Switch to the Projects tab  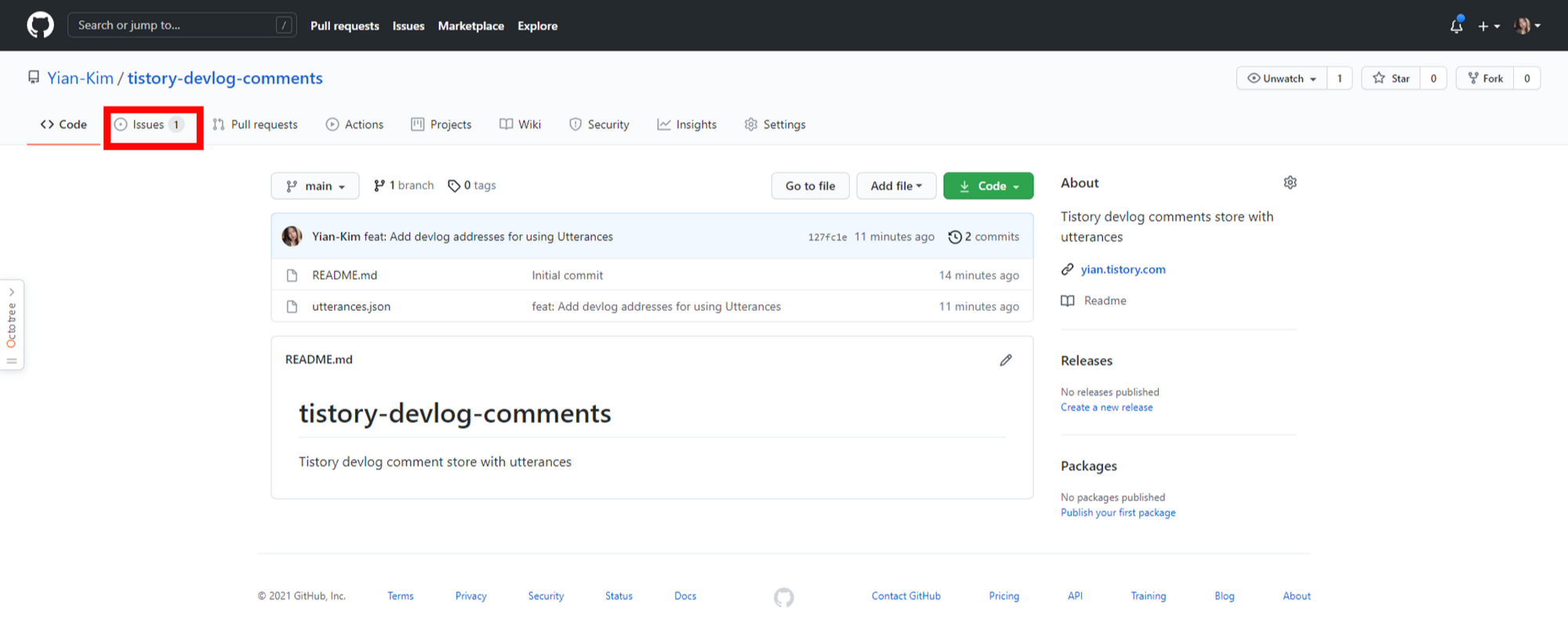click(x=441, y=125)
